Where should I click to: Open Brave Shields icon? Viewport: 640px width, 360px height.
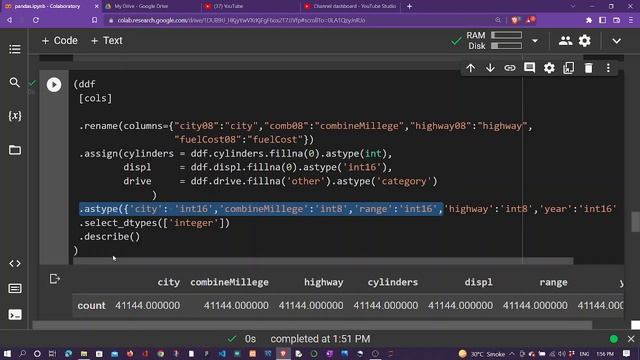(x=515, y=20)
